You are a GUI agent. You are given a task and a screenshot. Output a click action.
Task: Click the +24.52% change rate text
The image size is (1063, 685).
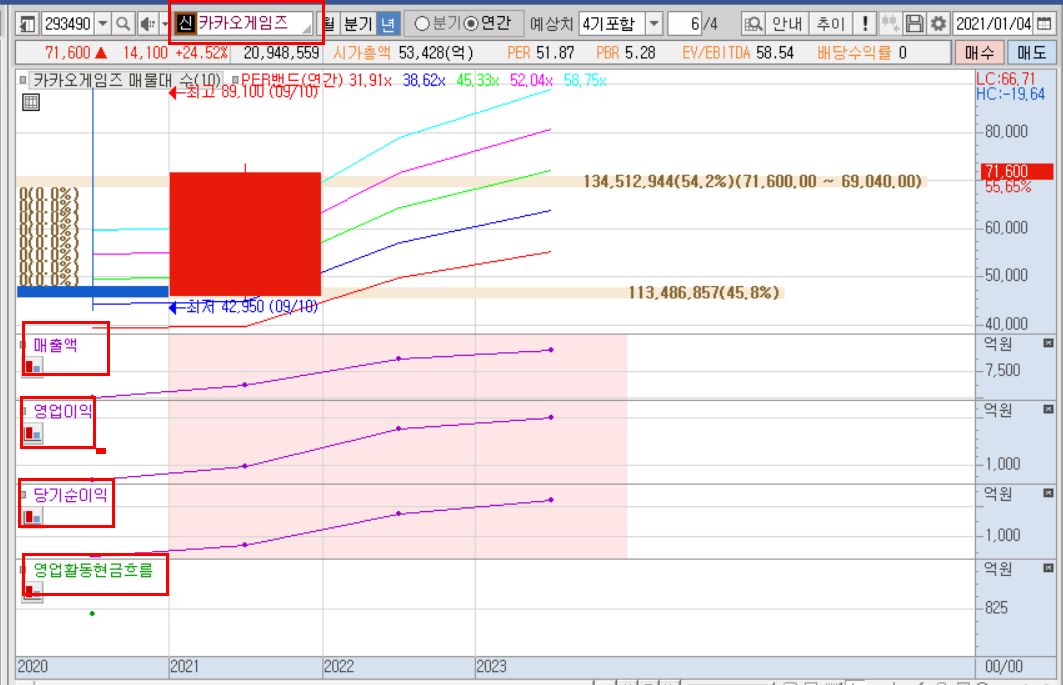coord(201,53)
